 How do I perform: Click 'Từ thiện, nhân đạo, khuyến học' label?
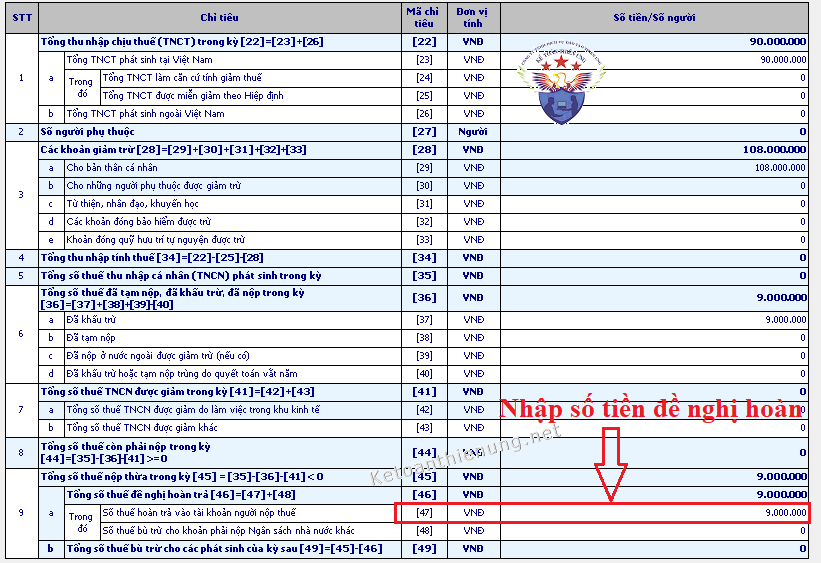[132, 204]
